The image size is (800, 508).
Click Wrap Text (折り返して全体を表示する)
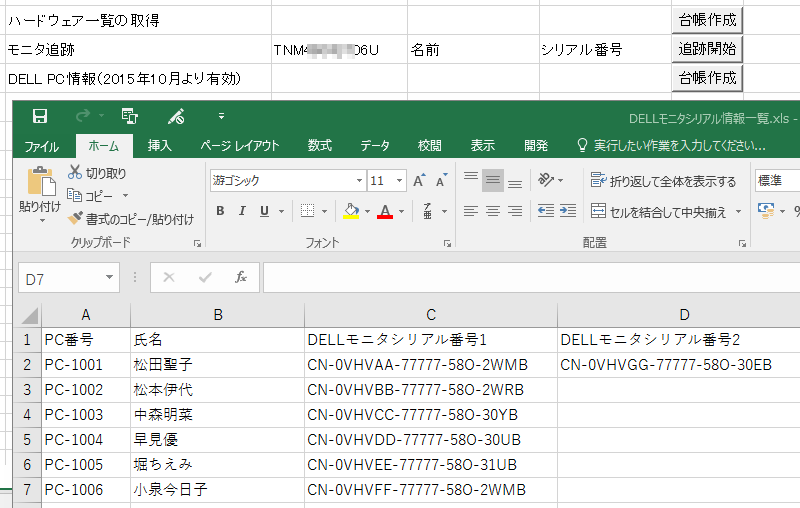point(663,181)
